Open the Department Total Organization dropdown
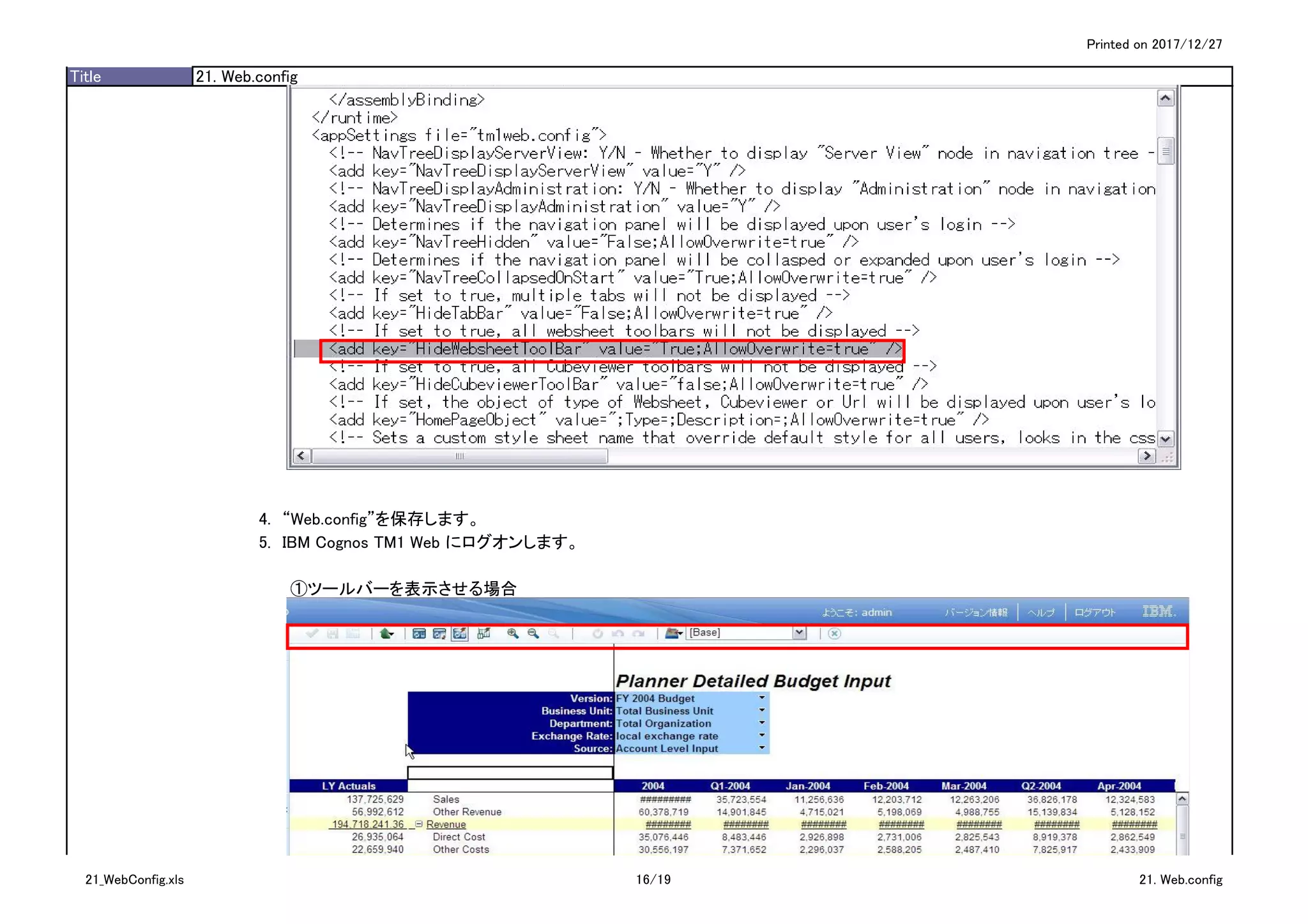 (x=762, y=723)
